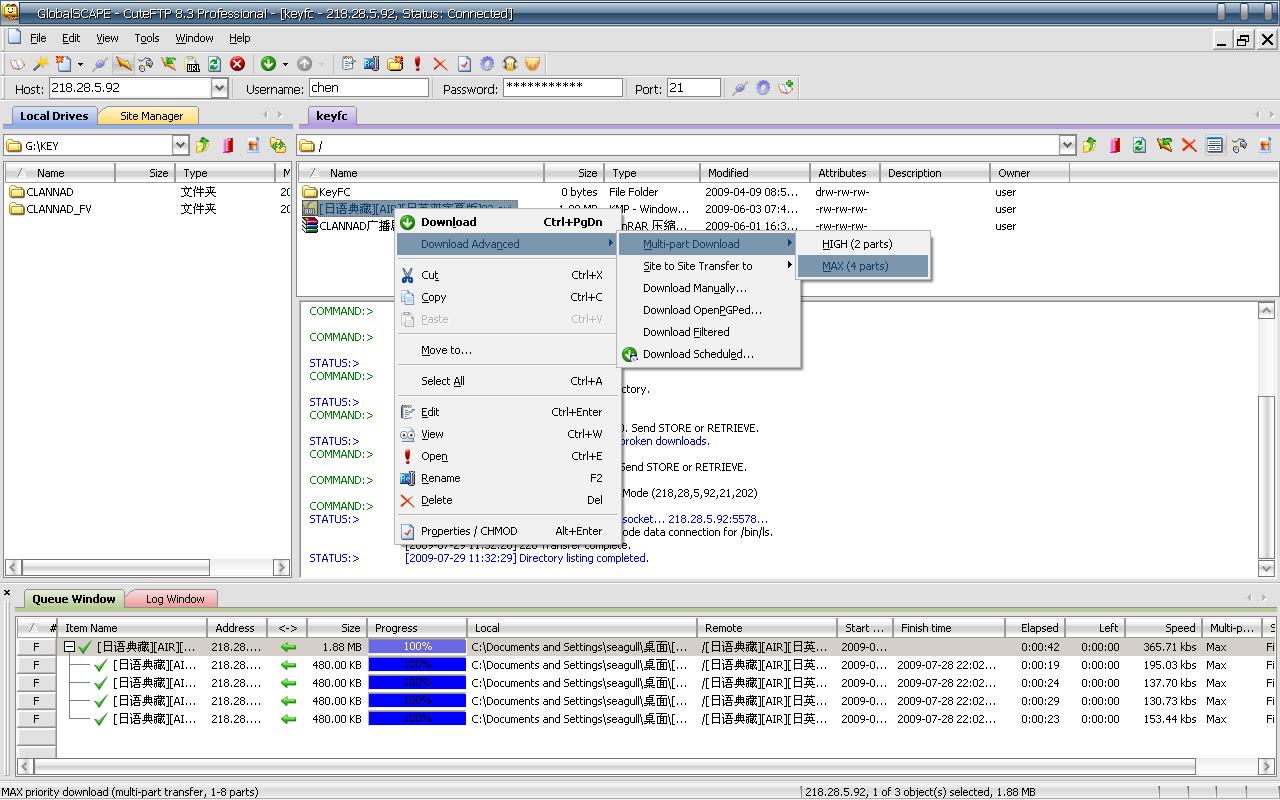This screenshot has height=800, width=1280.
Task: Click the red exclamation Execute icon
Action: pyautogui.click(x=418, y=64)
